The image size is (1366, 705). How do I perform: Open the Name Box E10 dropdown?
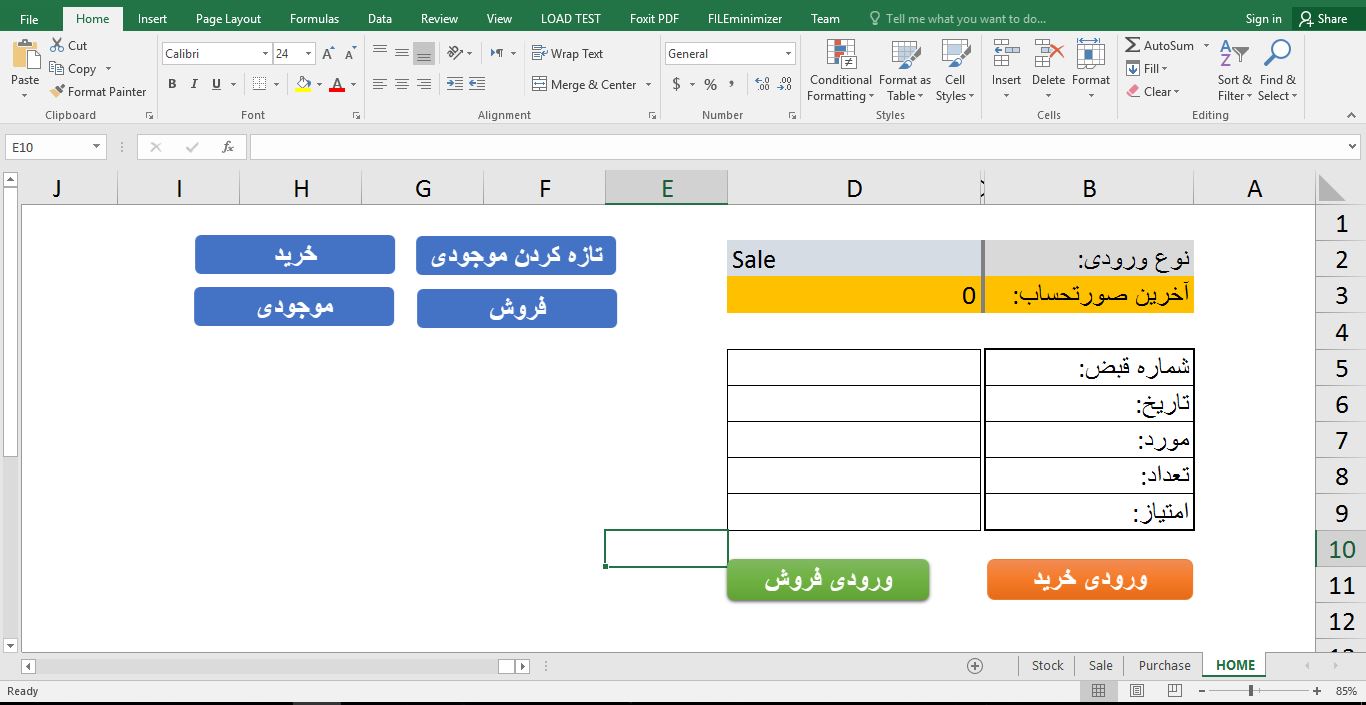tap(96, 147)
